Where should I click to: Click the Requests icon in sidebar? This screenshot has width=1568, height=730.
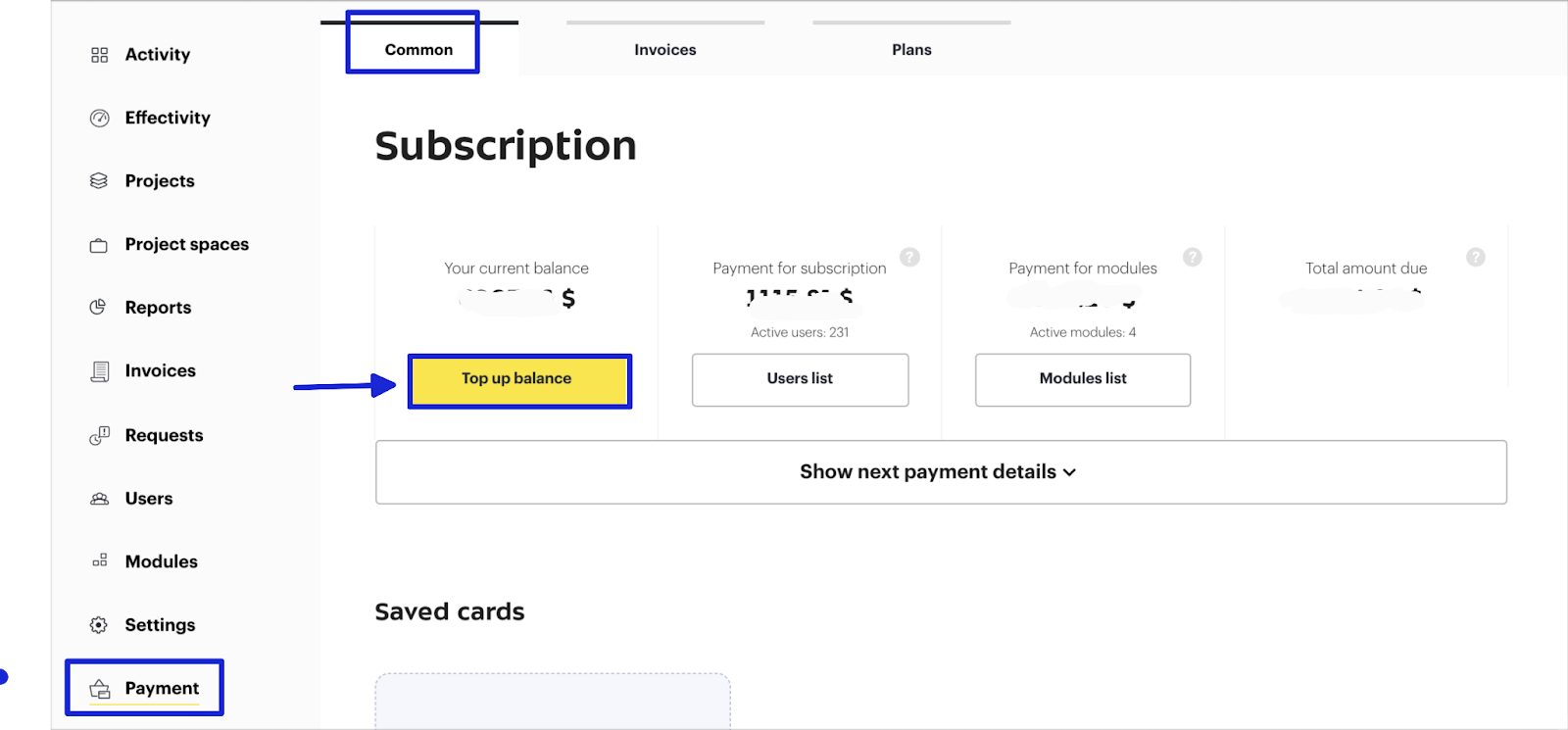coord(99,436)
